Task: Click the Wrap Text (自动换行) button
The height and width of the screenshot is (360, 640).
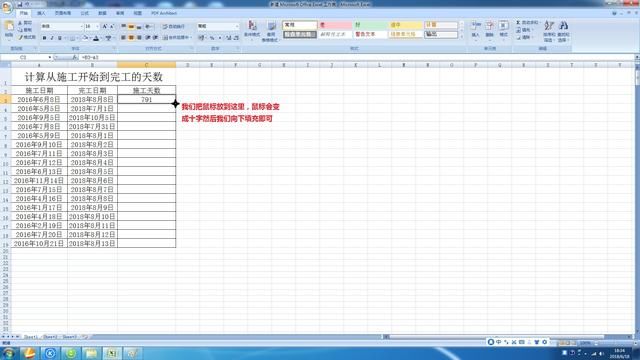Action: (x=174, y=27)
